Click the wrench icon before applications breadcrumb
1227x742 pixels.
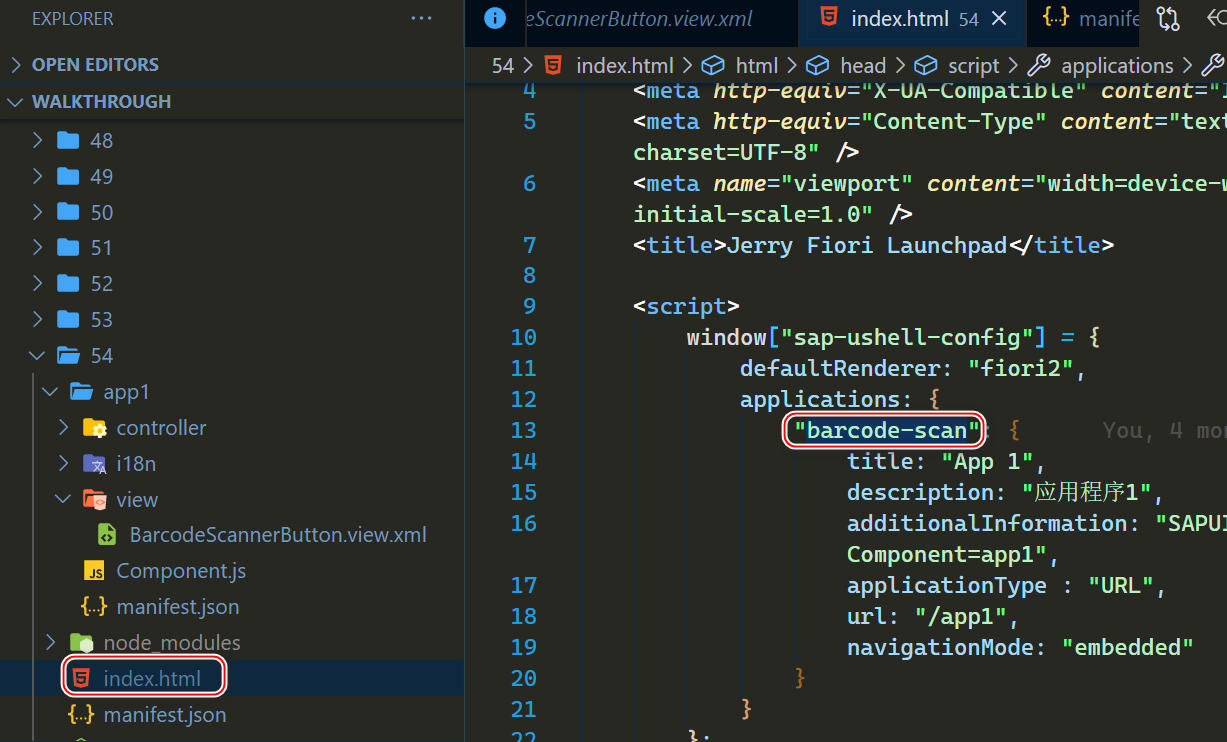coord(1039,66)
